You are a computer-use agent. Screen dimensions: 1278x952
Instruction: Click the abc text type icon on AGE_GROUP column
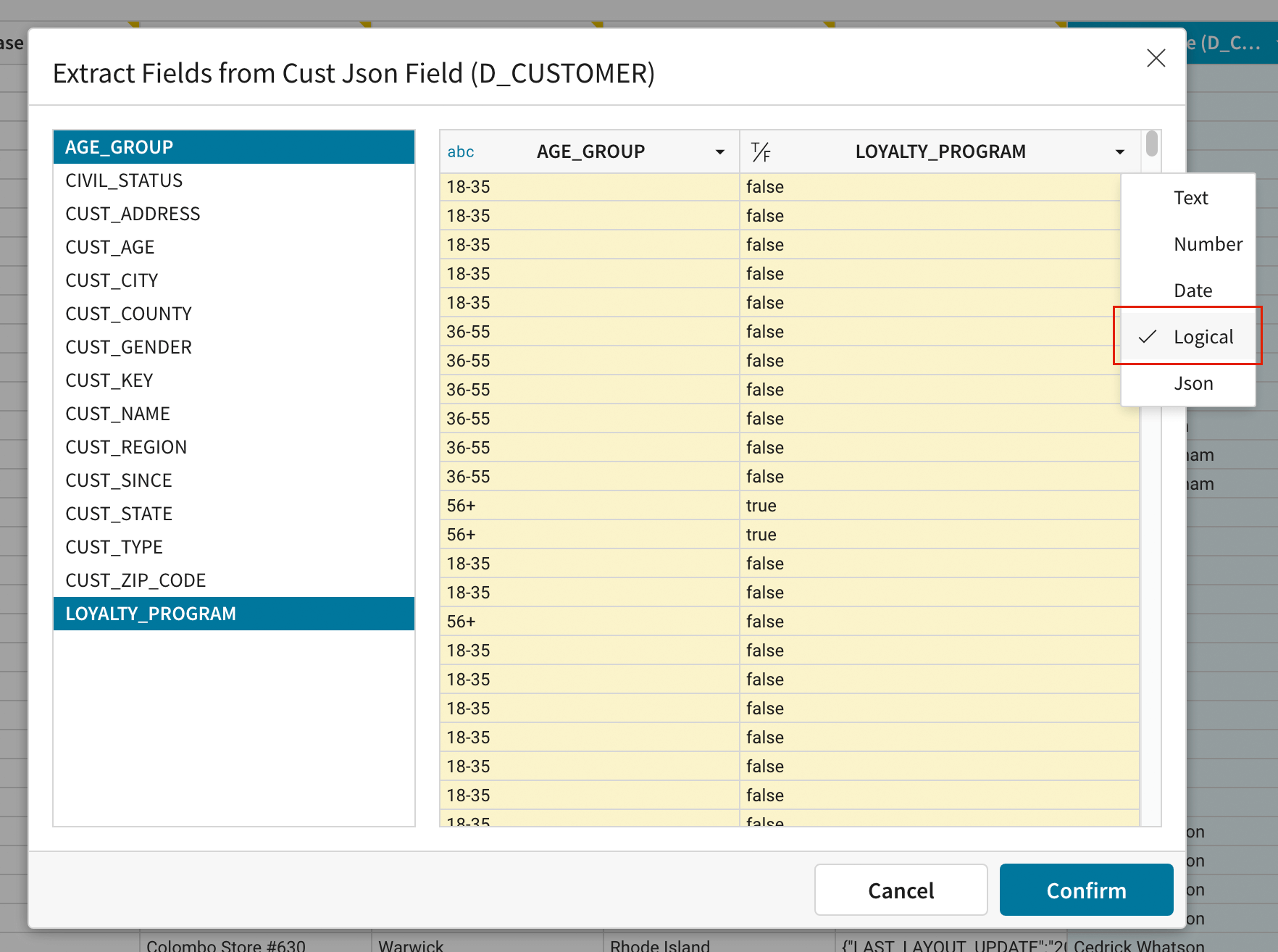(x=461, y=152)
